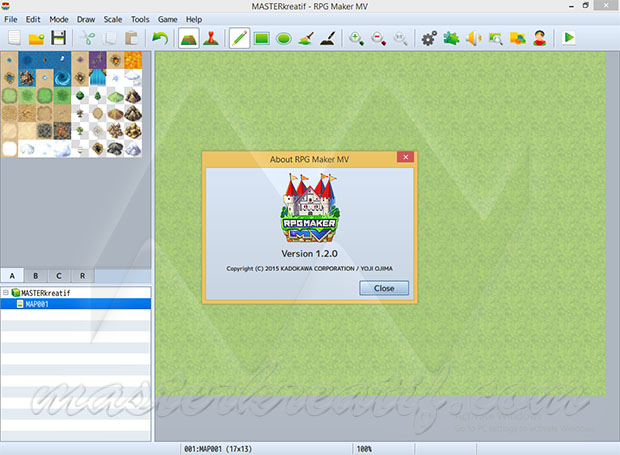
Task: Click the Cut scissors icon
Action: [88, 38]
